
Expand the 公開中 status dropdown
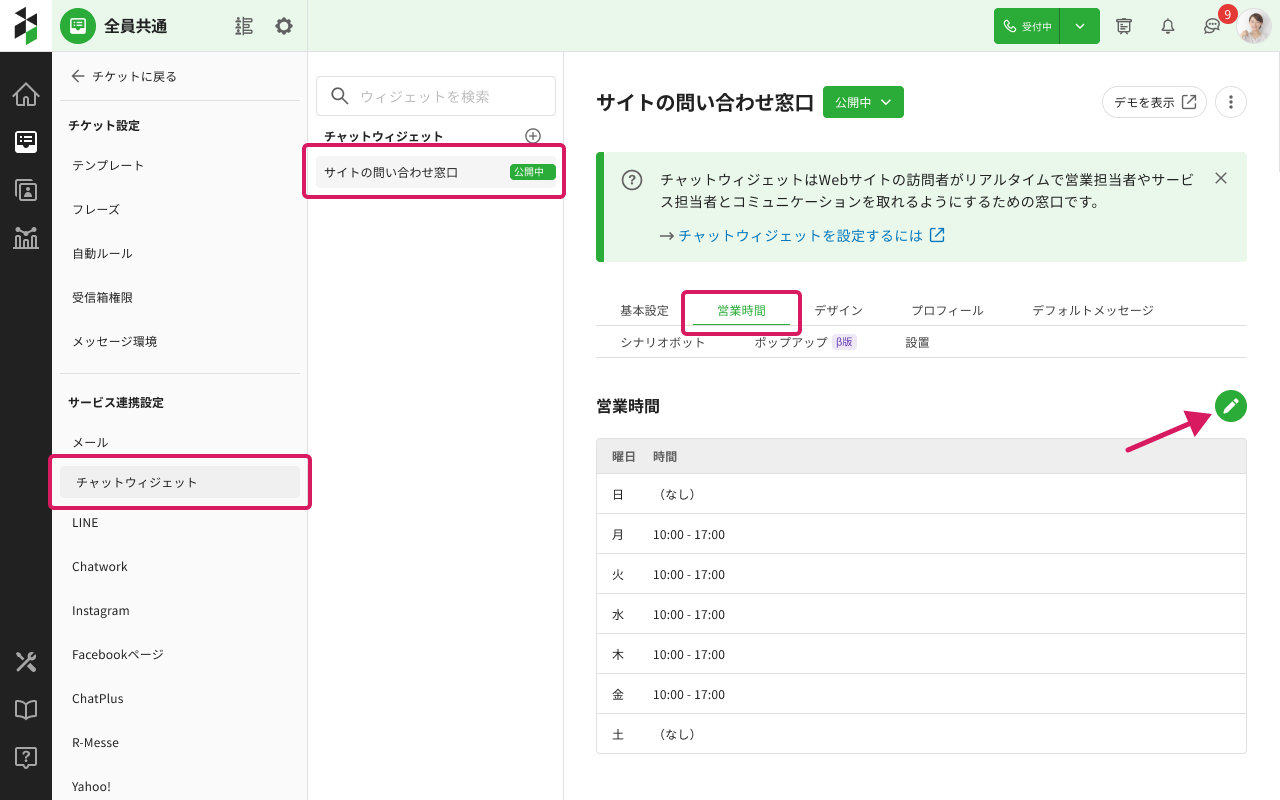pyautogui.click(x=863, y=102)
